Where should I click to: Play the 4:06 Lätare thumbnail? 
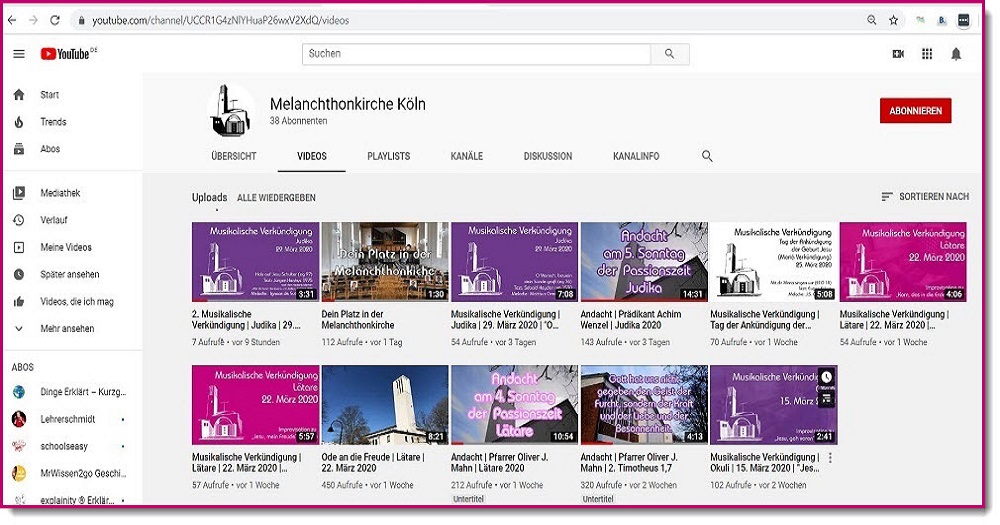coord(903,262)
